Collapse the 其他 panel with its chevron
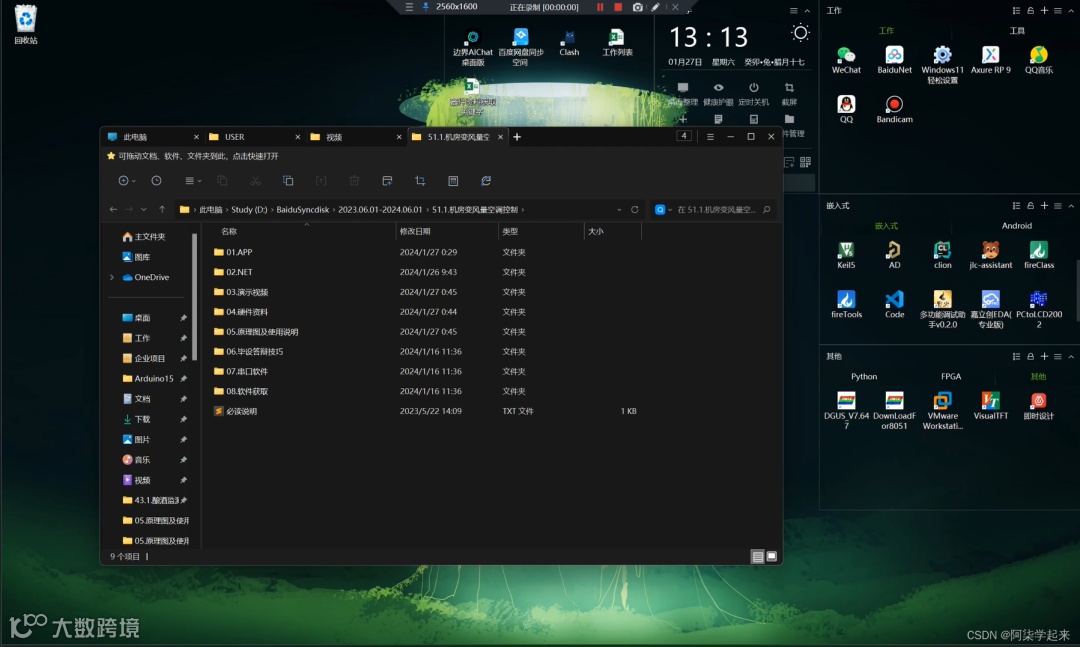Image resolution: width=1080 pixels, height=647 pixels. (x=1071, y=356)
